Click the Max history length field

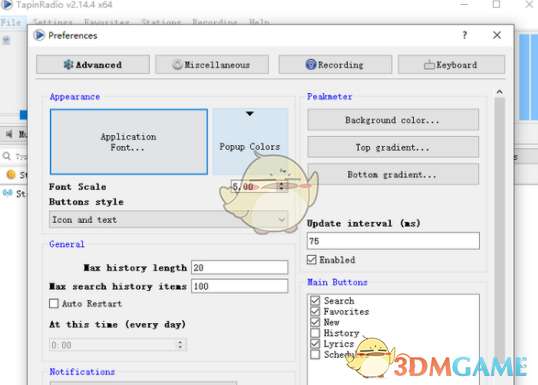(239, 267)
